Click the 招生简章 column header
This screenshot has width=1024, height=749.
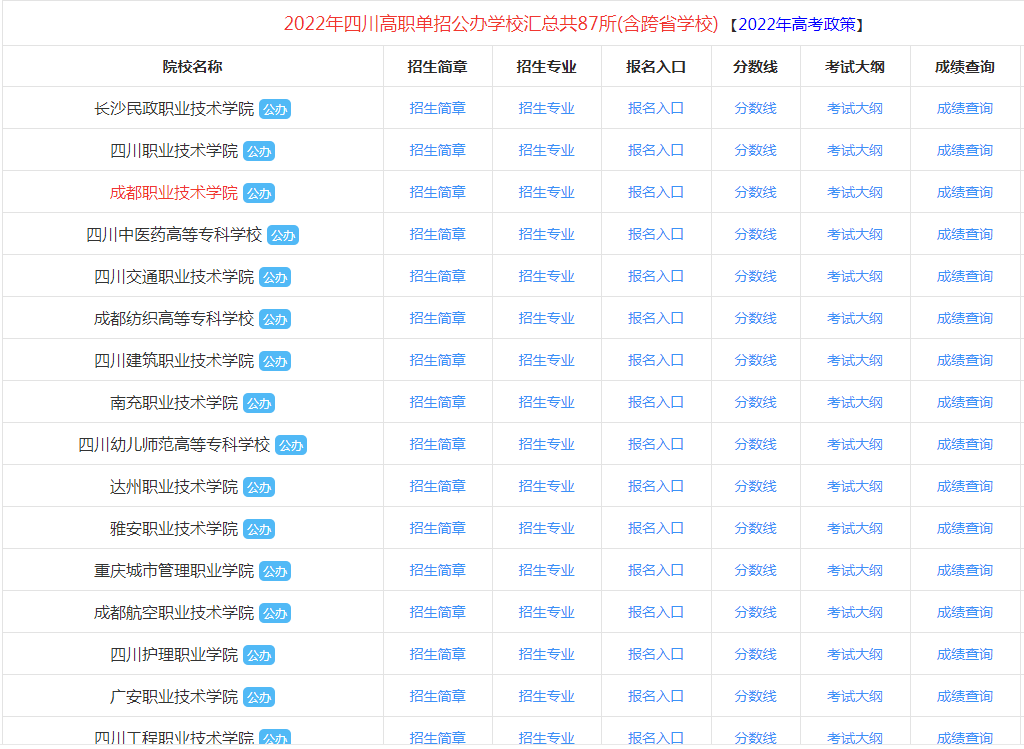(438, 67)
